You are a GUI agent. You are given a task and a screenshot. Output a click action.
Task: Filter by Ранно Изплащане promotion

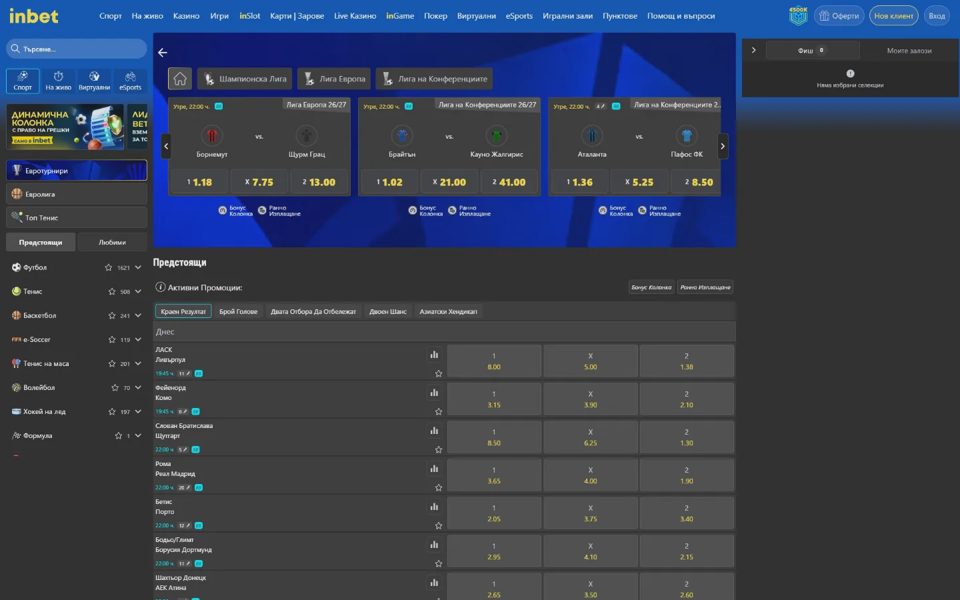tap(705, 287)
